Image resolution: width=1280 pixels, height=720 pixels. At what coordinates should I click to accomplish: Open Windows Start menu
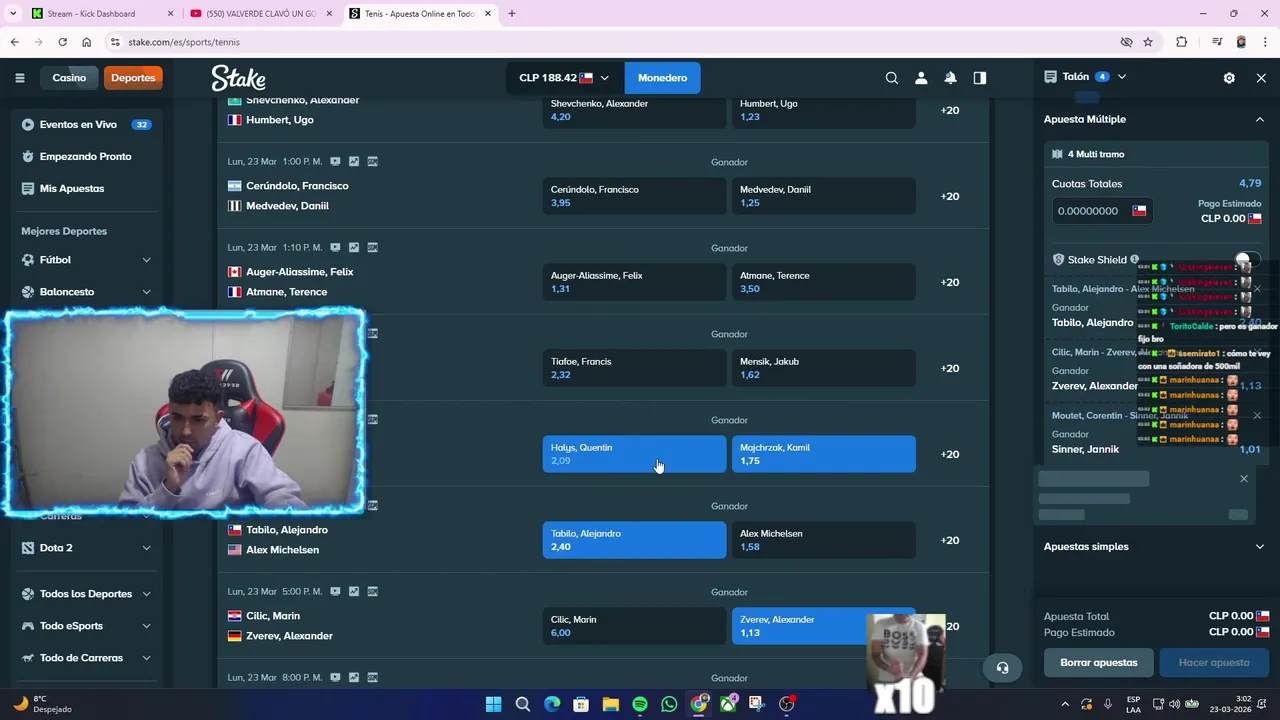point(493,704)
